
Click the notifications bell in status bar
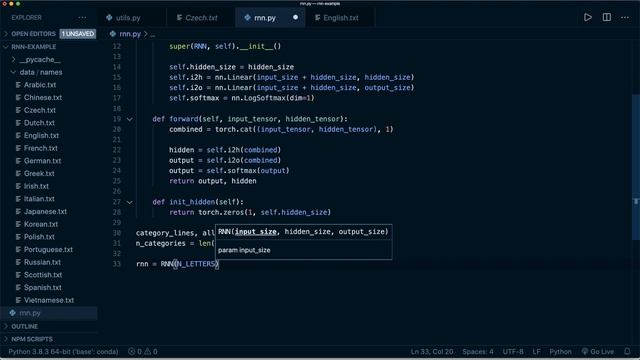tap(627, 351)
